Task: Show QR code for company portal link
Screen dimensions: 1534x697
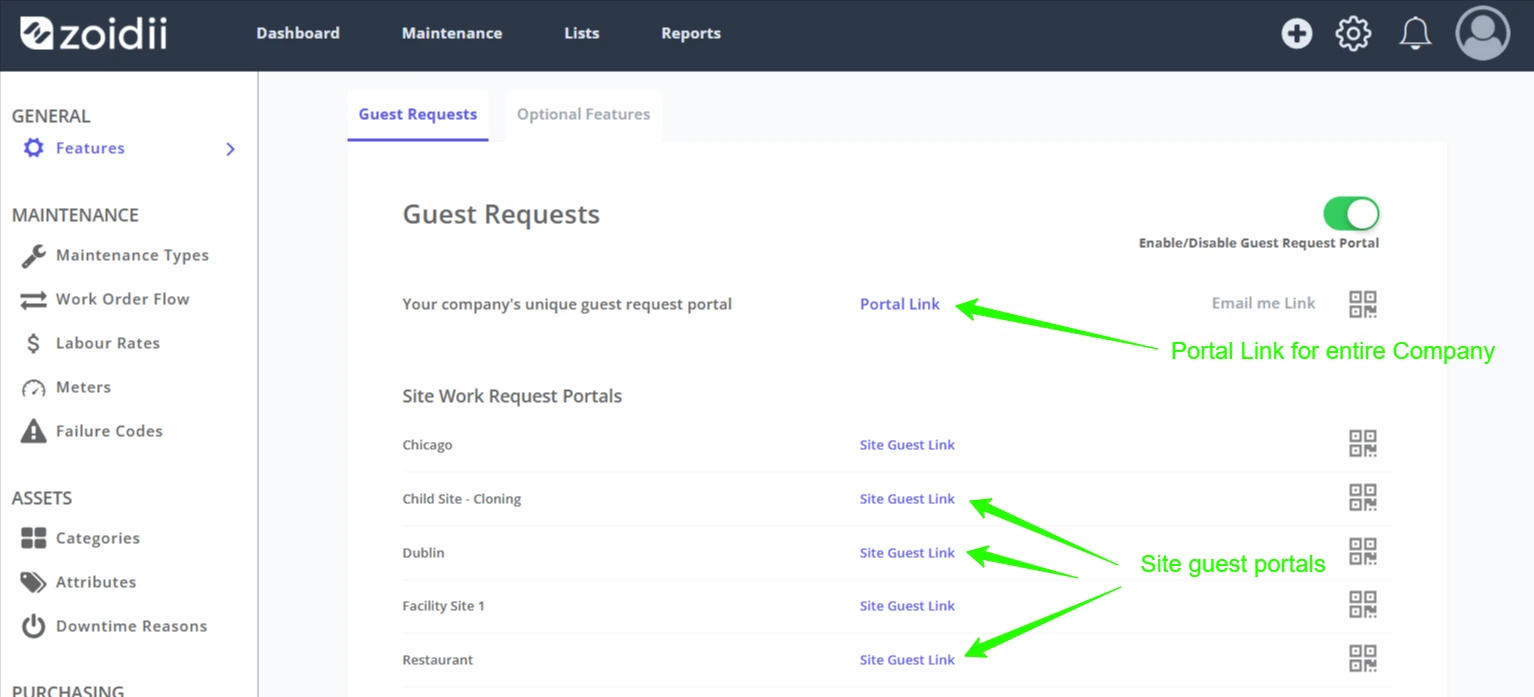Action: pyautogui.click(x=1363, y=304)
